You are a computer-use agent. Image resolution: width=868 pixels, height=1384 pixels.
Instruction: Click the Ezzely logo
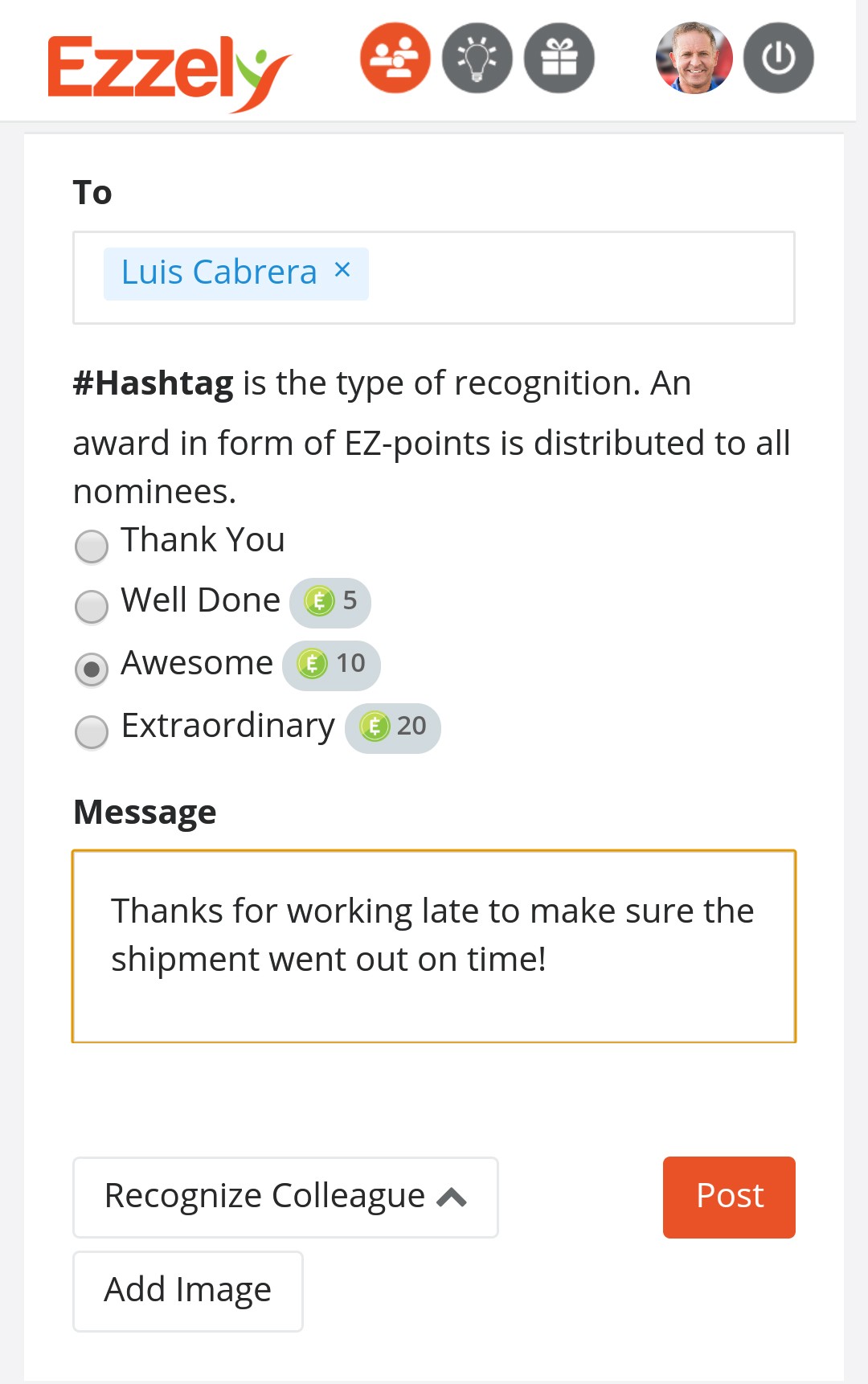[169, 71]
